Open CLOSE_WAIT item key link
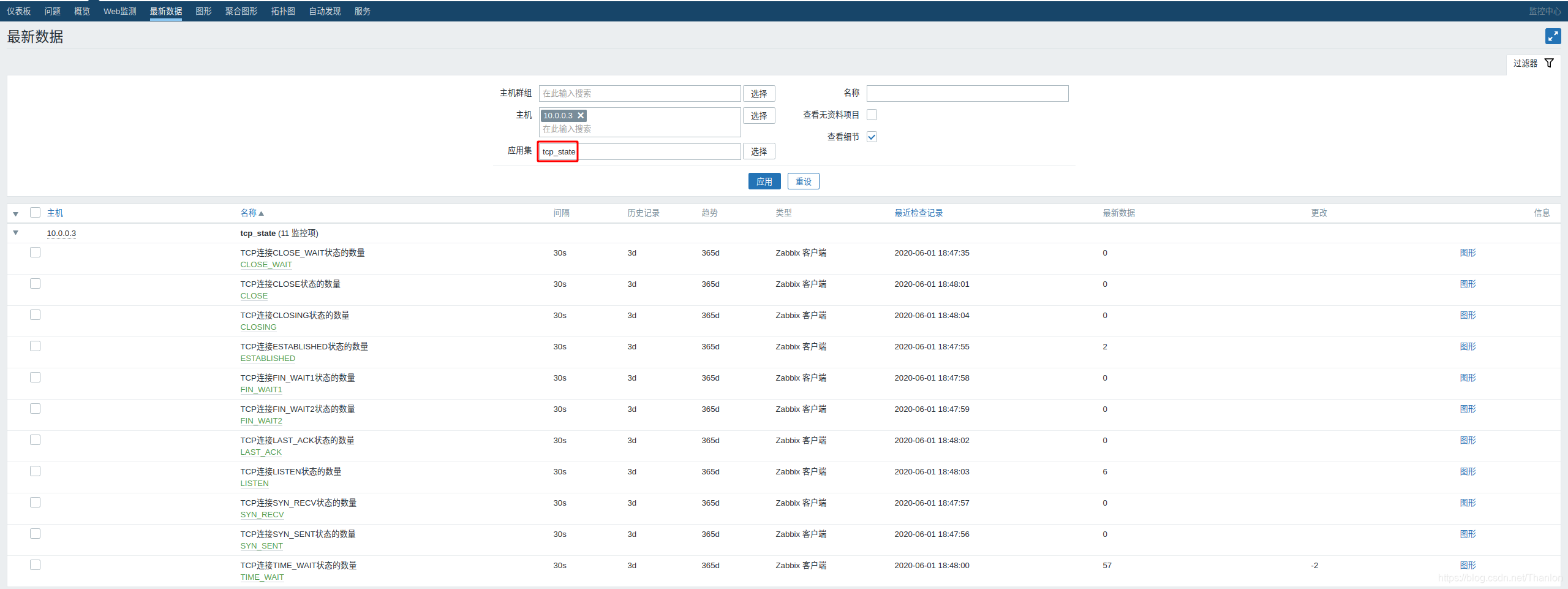This screenshot has height=589, width=1568. [266, 265]
